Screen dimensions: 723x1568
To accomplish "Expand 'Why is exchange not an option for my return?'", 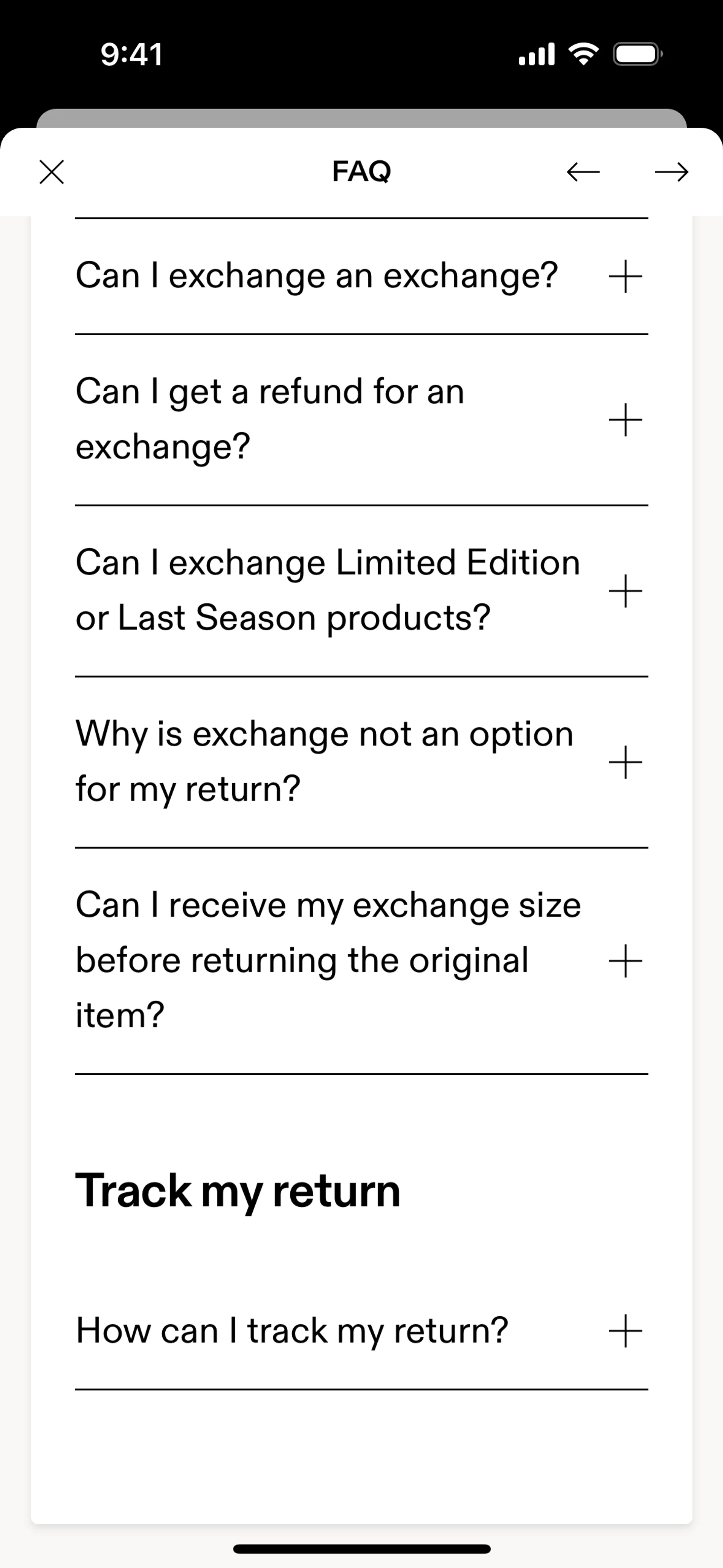I will pos(324,761).
